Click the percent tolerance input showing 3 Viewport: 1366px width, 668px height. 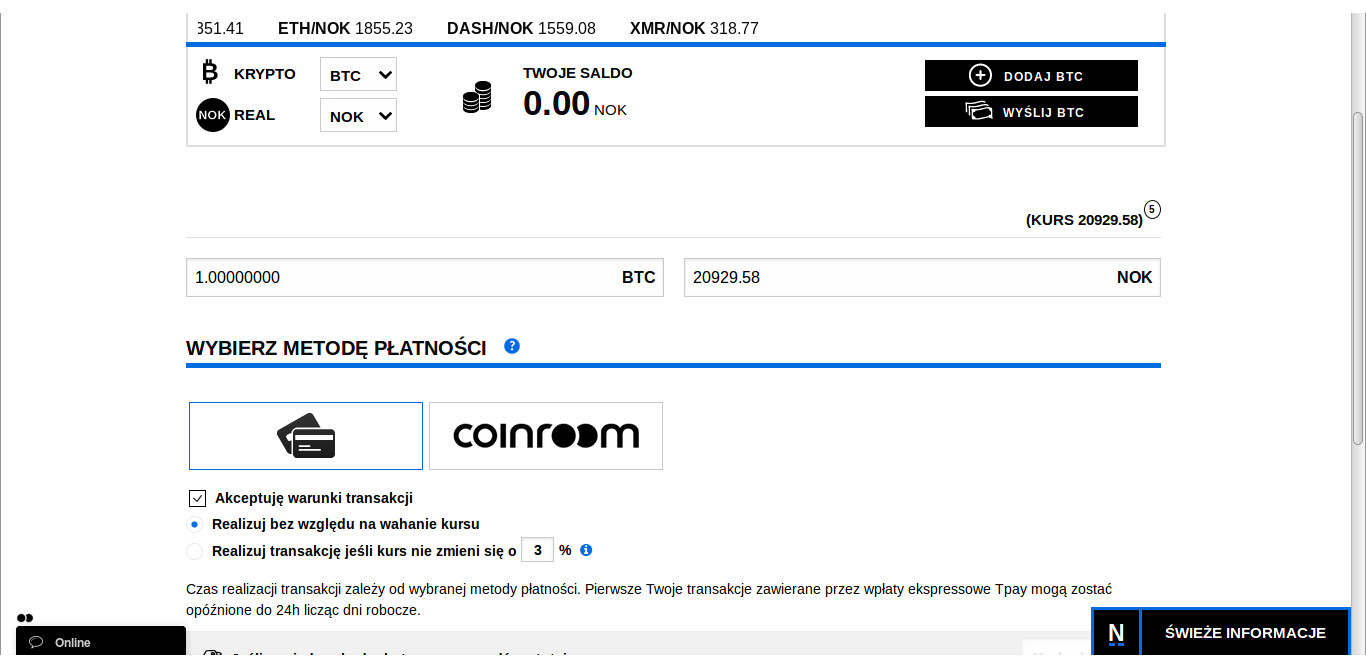[x=537, y=550]
